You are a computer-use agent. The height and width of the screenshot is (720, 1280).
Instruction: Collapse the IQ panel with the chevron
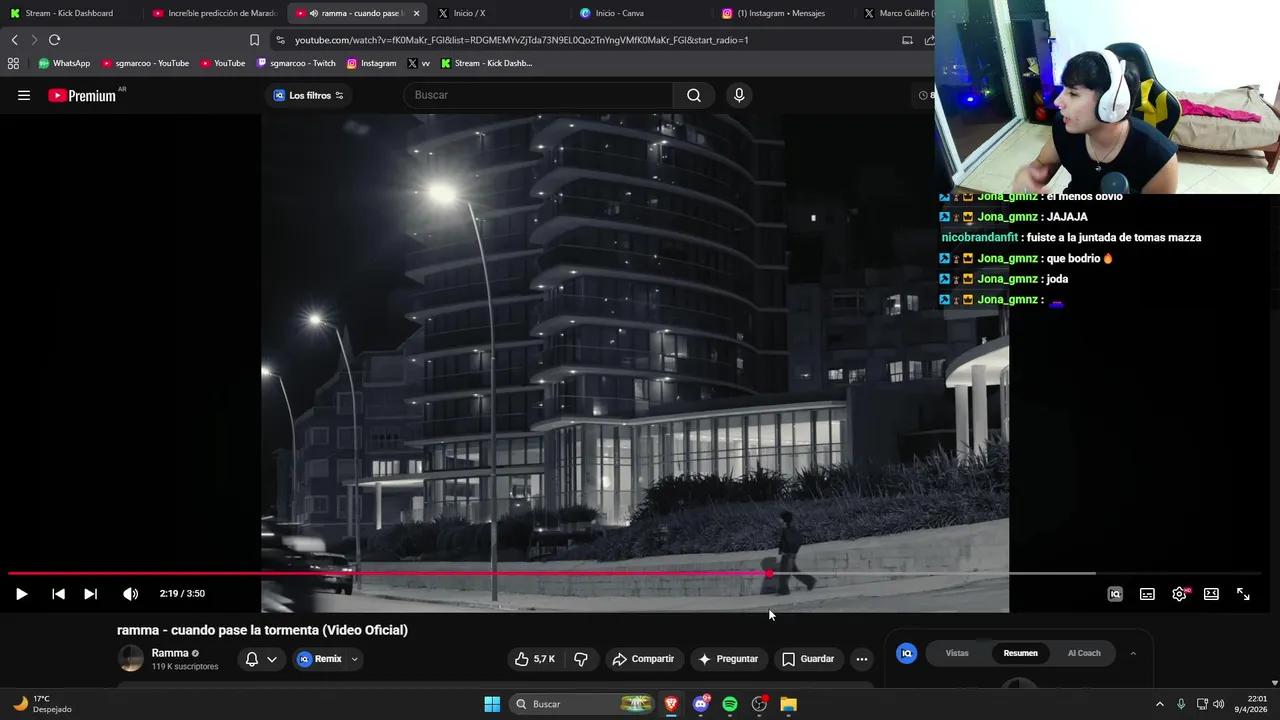pyautogui.click(x=1133, y=653)
